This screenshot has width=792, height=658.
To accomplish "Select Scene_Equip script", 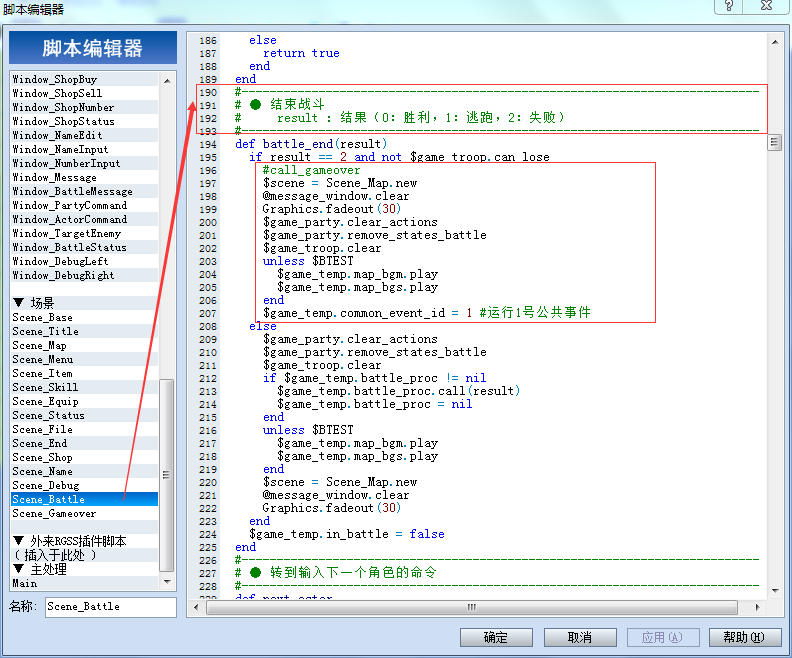I will click(x=85, y=402).
